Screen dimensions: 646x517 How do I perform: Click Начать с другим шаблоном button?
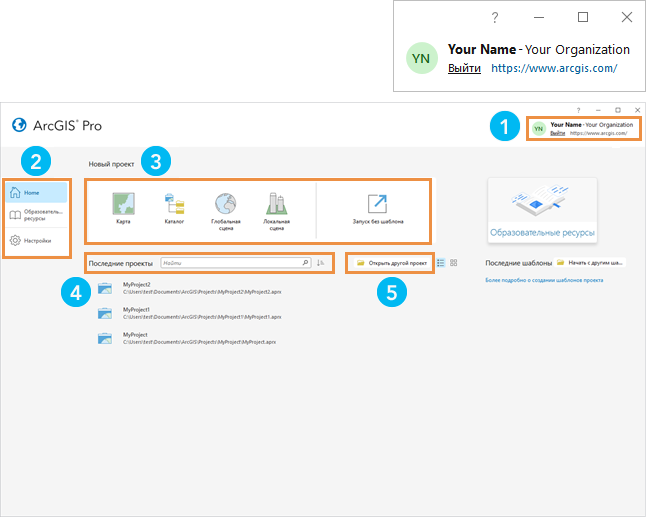[x=590, y=262]
